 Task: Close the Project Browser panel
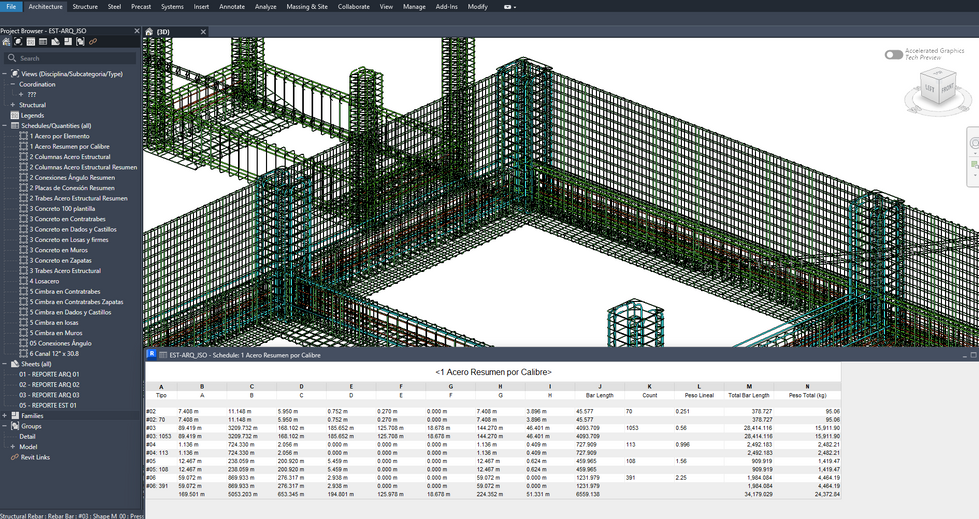135,31
